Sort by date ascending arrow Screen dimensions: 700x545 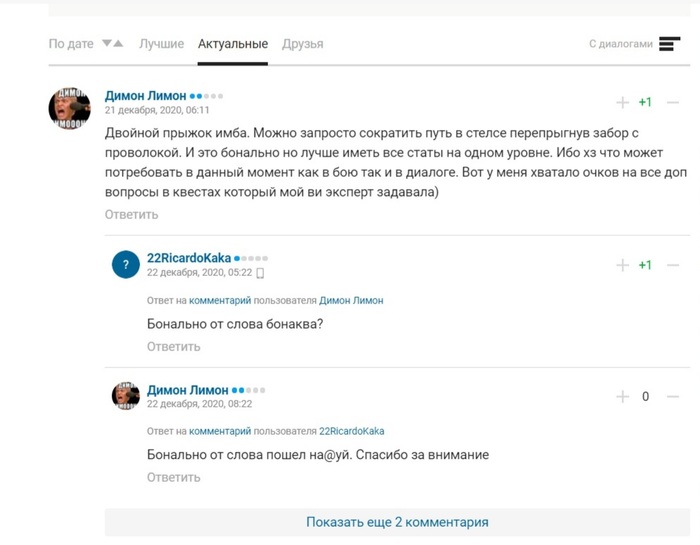click(119, 44)
